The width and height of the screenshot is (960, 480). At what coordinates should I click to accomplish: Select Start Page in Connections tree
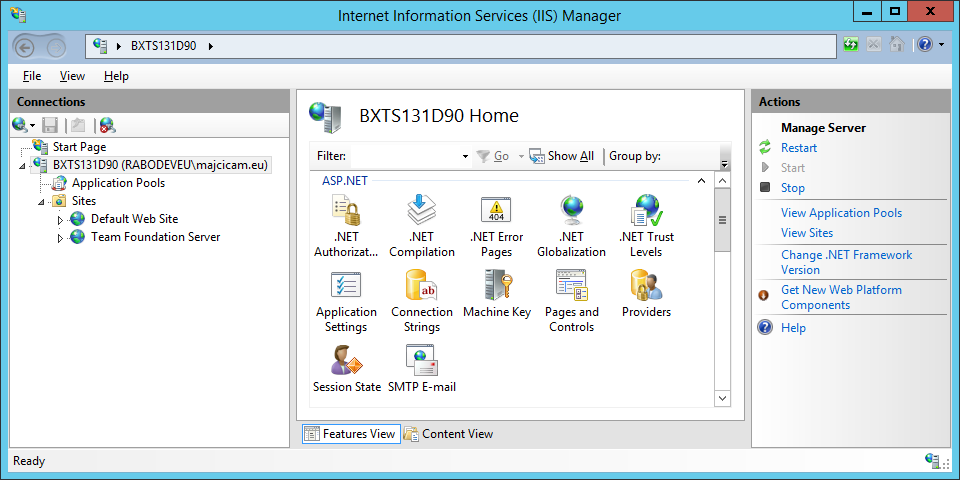79,147
